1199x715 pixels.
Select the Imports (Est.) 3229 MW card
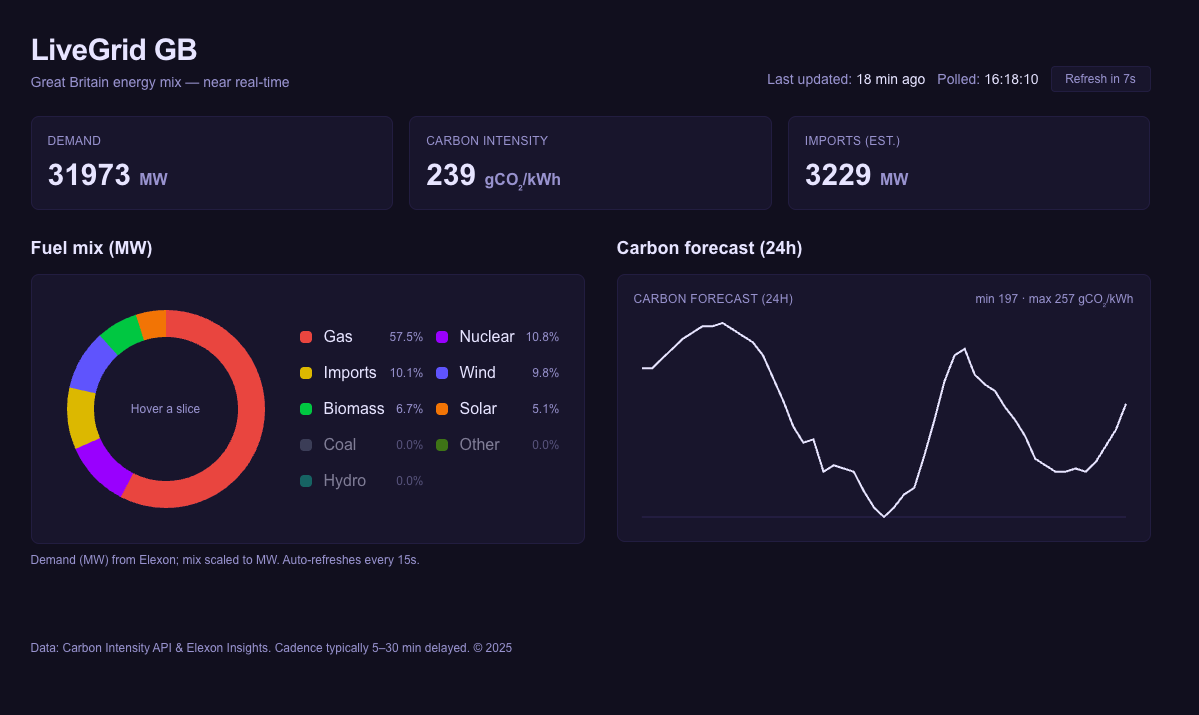(968, 163)
